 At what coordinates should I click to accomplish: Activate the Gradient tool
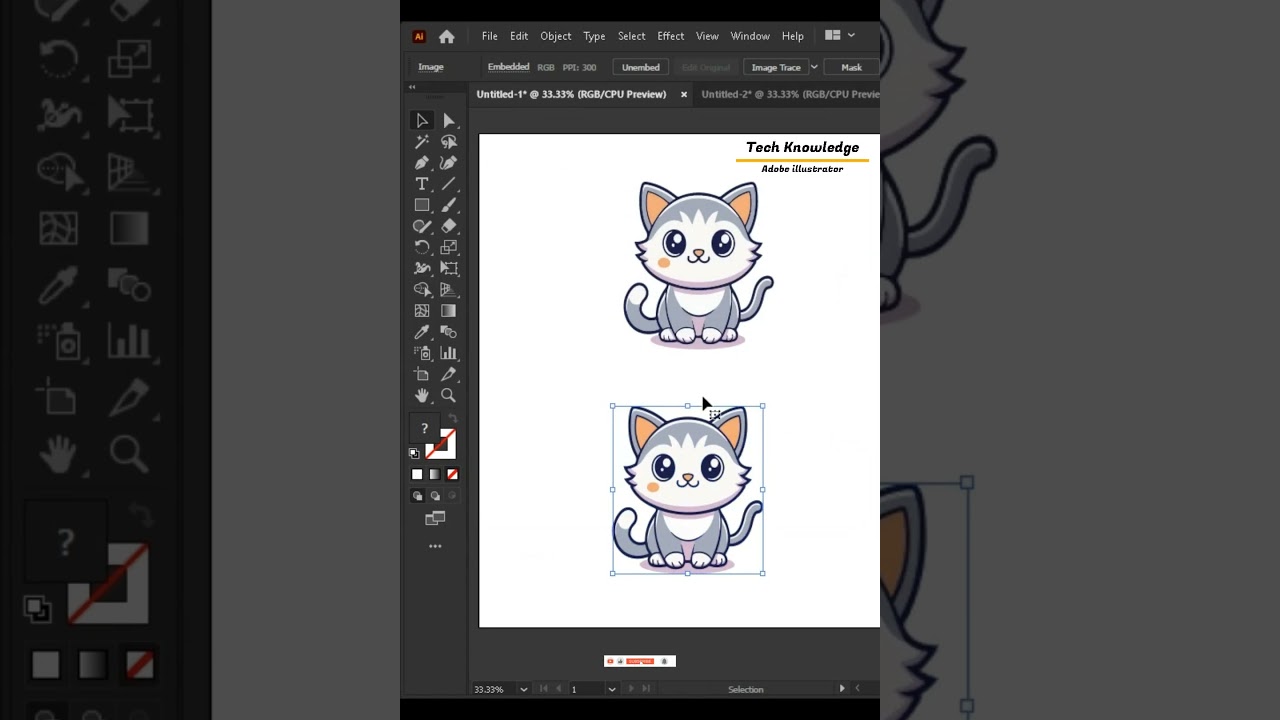[x=448, y=310]
